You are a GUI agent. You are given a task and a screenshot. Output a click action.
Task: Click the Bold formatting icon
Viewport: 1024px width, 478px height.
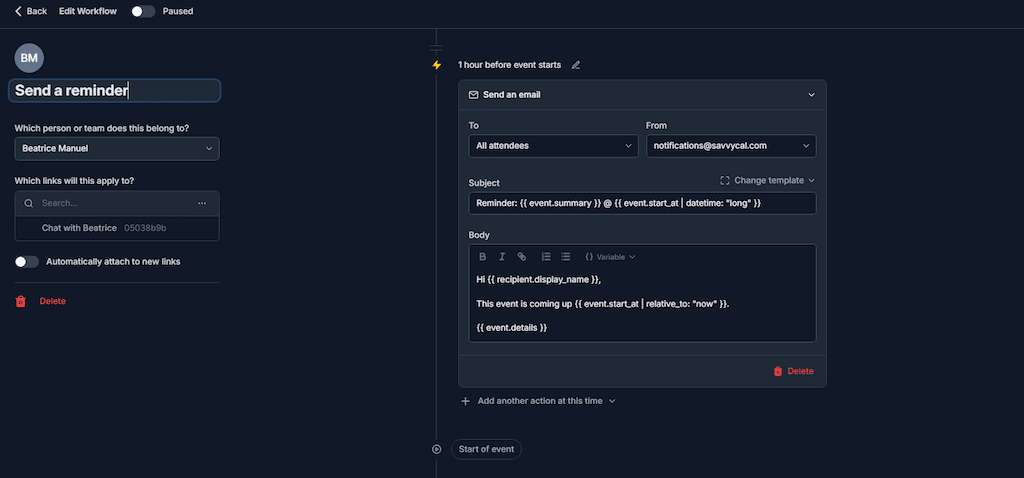(x=483, y=257)
